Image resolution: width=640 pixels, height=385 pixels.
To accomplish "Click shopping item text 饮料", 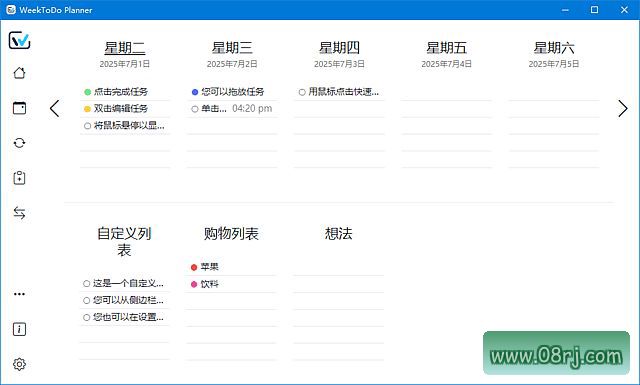I will tap(209, 284).
